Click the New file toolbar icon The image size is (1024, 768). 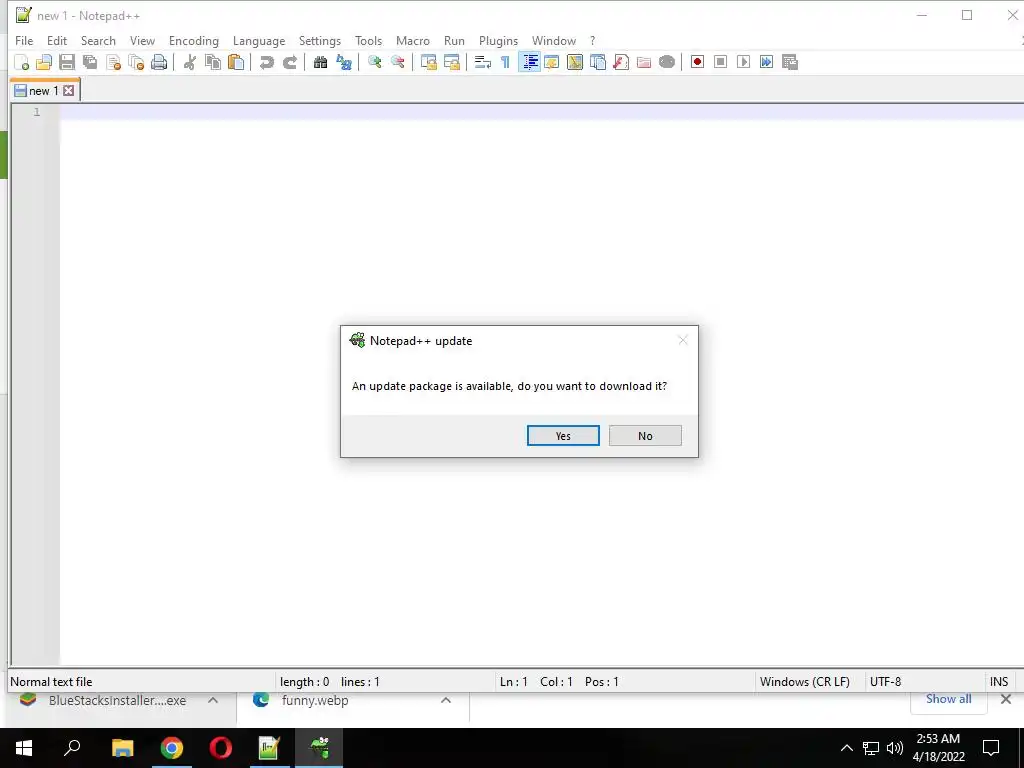pos(22,62)
